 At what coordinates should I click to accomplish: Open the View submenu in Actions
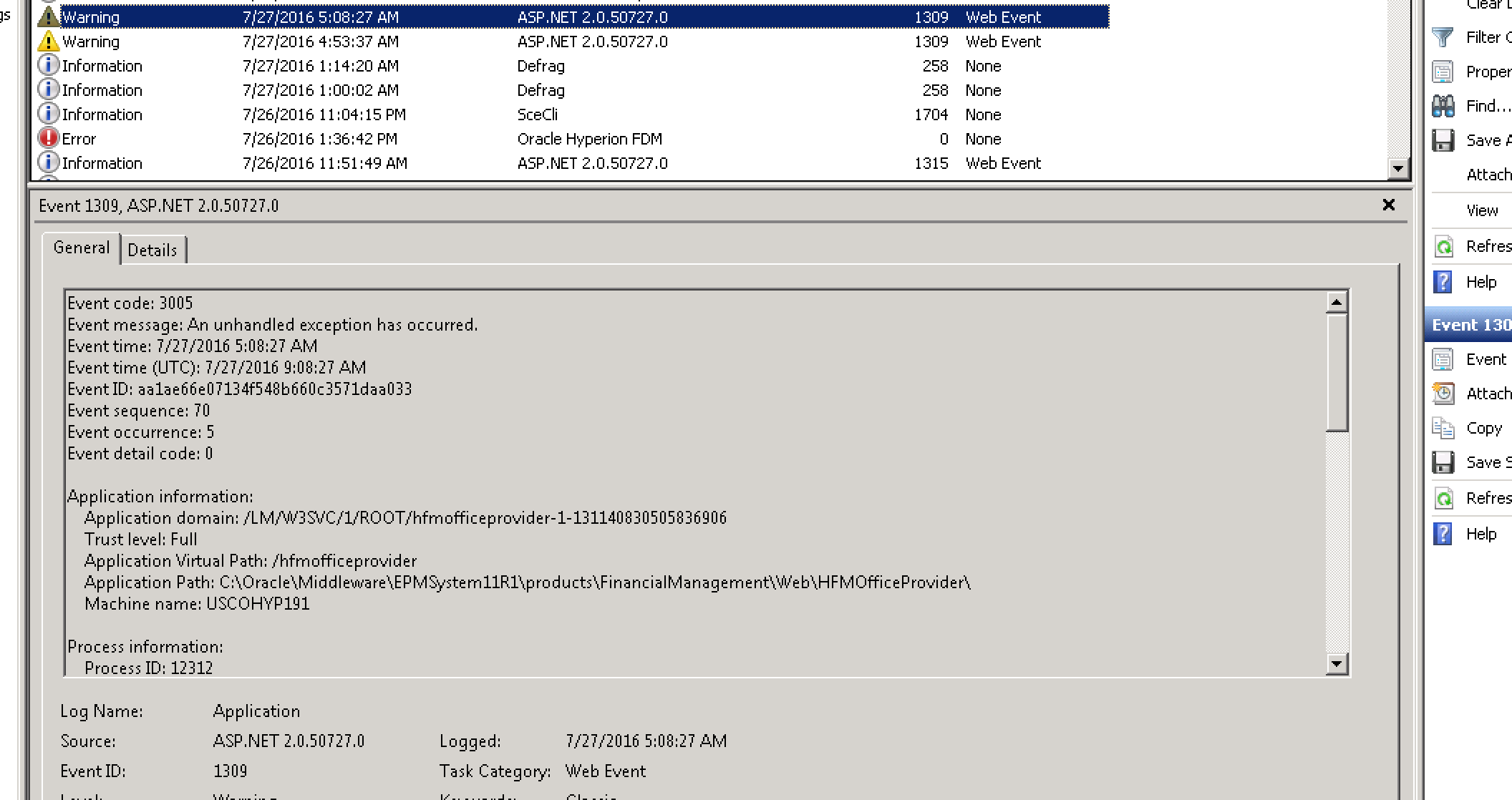tap(1481, 210)
